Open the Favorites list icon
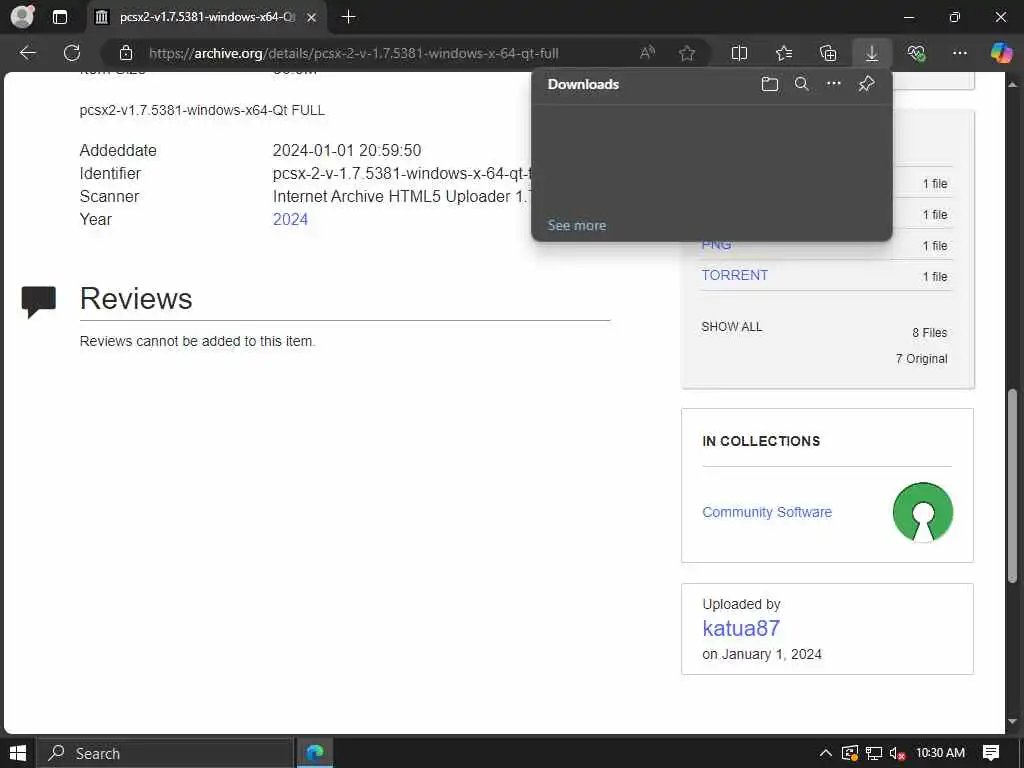The height and width of the screenshot is (768, 1024). click(x=784, y=53)
